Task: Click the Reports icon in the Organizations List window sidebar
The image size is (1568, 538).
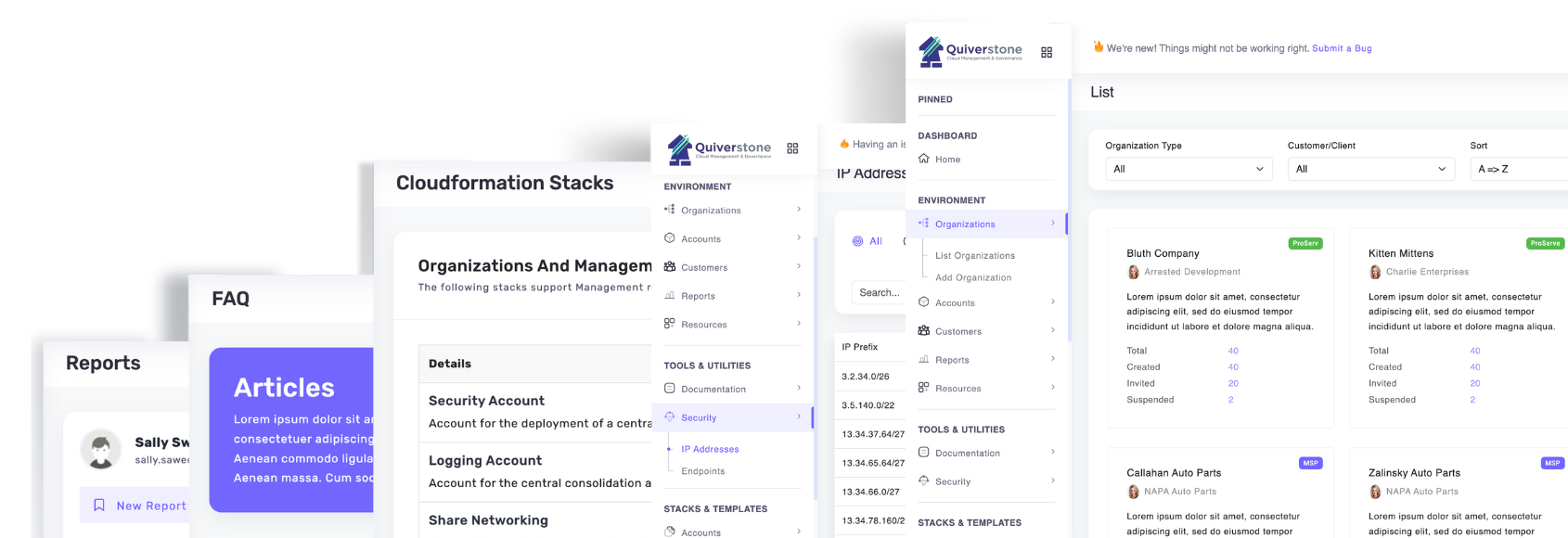Action: pos(924,360)
